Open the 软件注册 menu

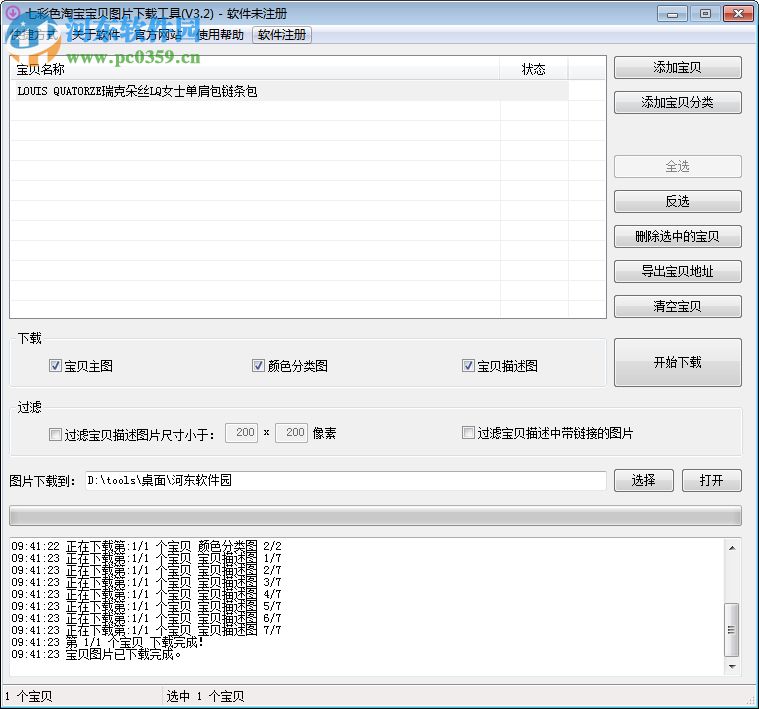(x=282, y=35)
